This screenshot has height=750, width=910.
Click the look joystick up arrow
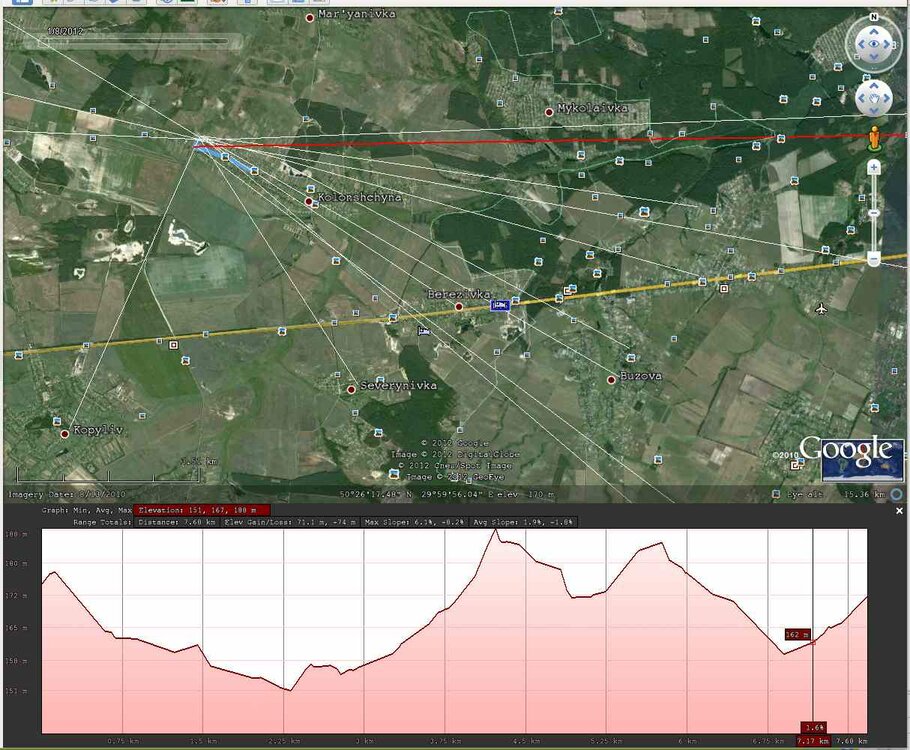click(874, 32)
